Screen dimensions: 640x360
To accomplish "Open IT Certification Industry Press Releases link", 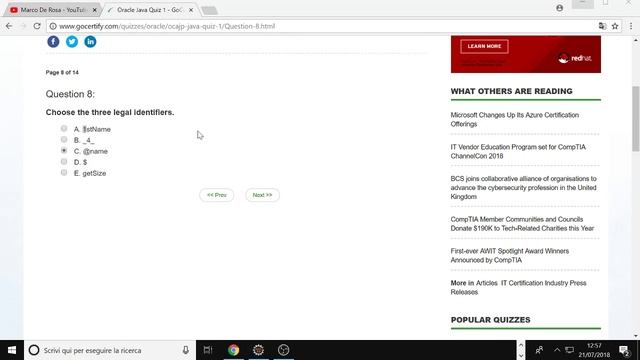I will (518, 287).
